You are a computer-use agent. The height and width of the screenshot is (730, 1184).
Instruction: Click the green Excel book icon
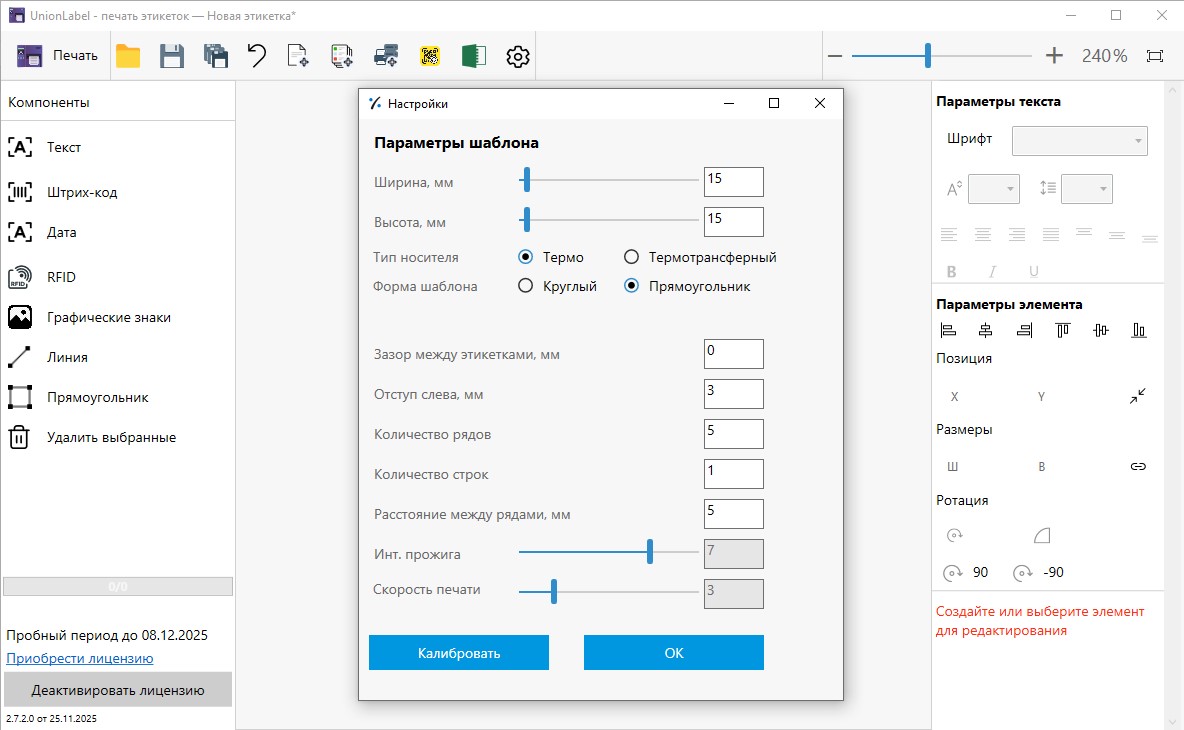coord(473,56)
